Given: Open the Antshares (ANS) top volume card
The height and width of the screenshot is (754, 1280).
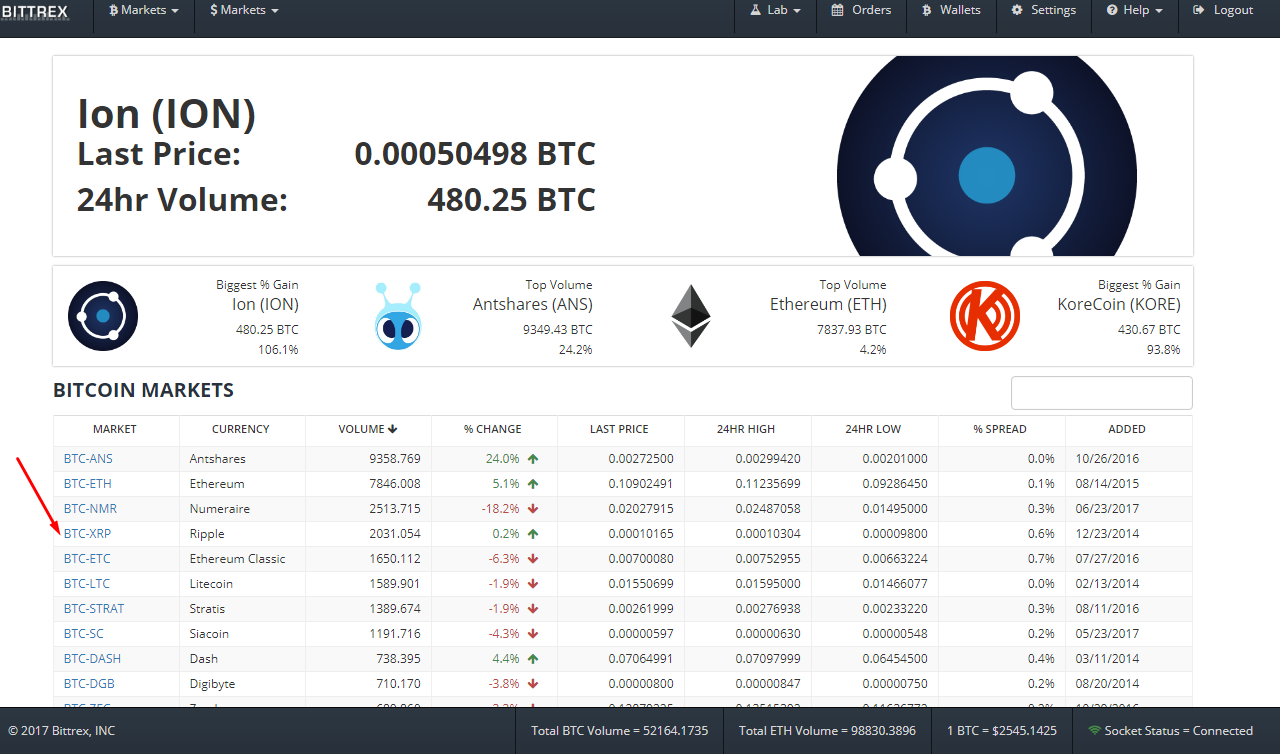Looking at the screenshot, I should coord(484,317).
